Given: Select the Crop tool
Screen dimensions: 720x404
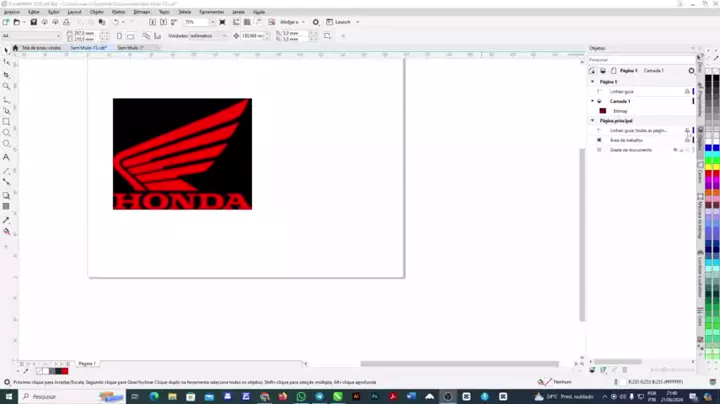Looking at the screenshot, I should [x=6, y=75].
